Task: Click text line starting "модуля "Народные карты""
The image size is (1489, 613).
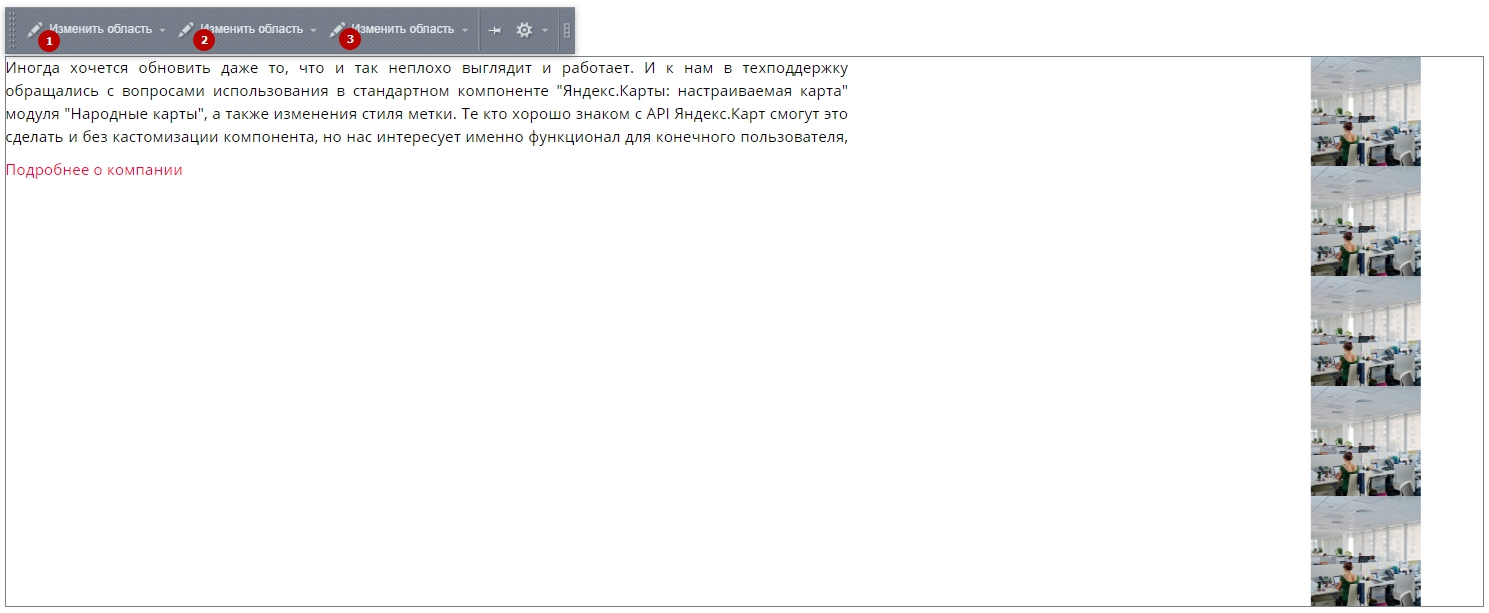Action: tap(427, 114)
